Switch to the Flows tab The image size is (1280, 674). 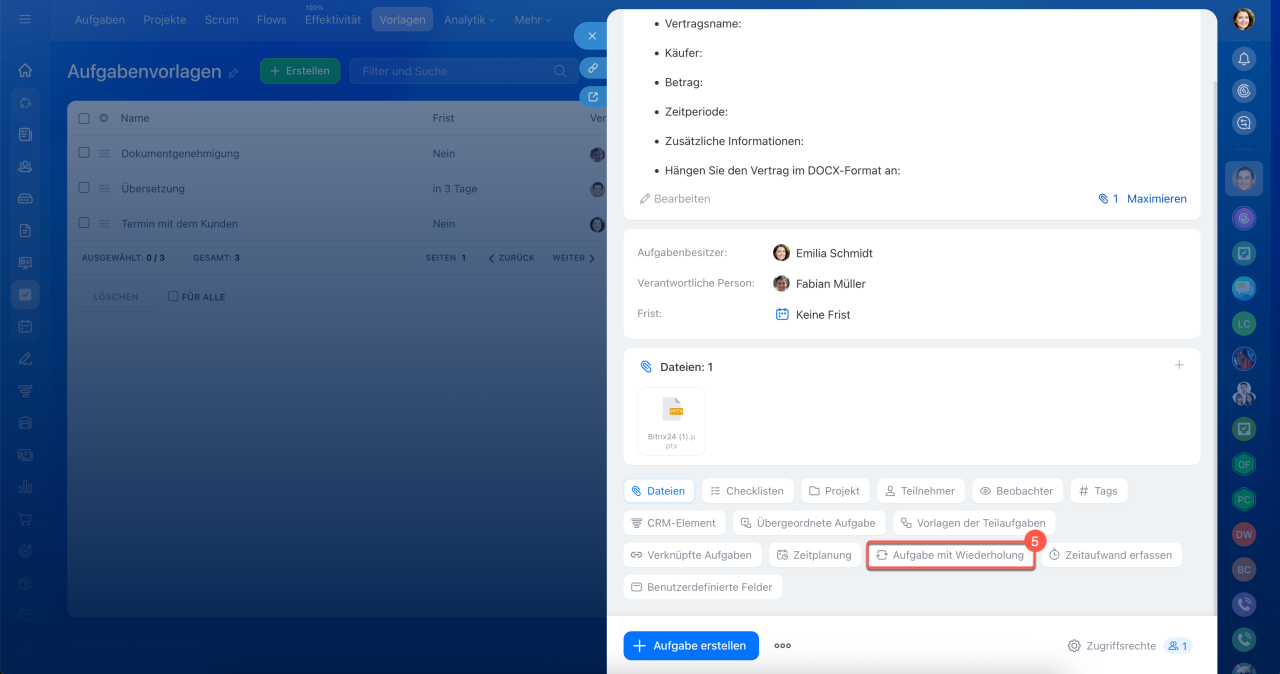click(x=271, y=20)
